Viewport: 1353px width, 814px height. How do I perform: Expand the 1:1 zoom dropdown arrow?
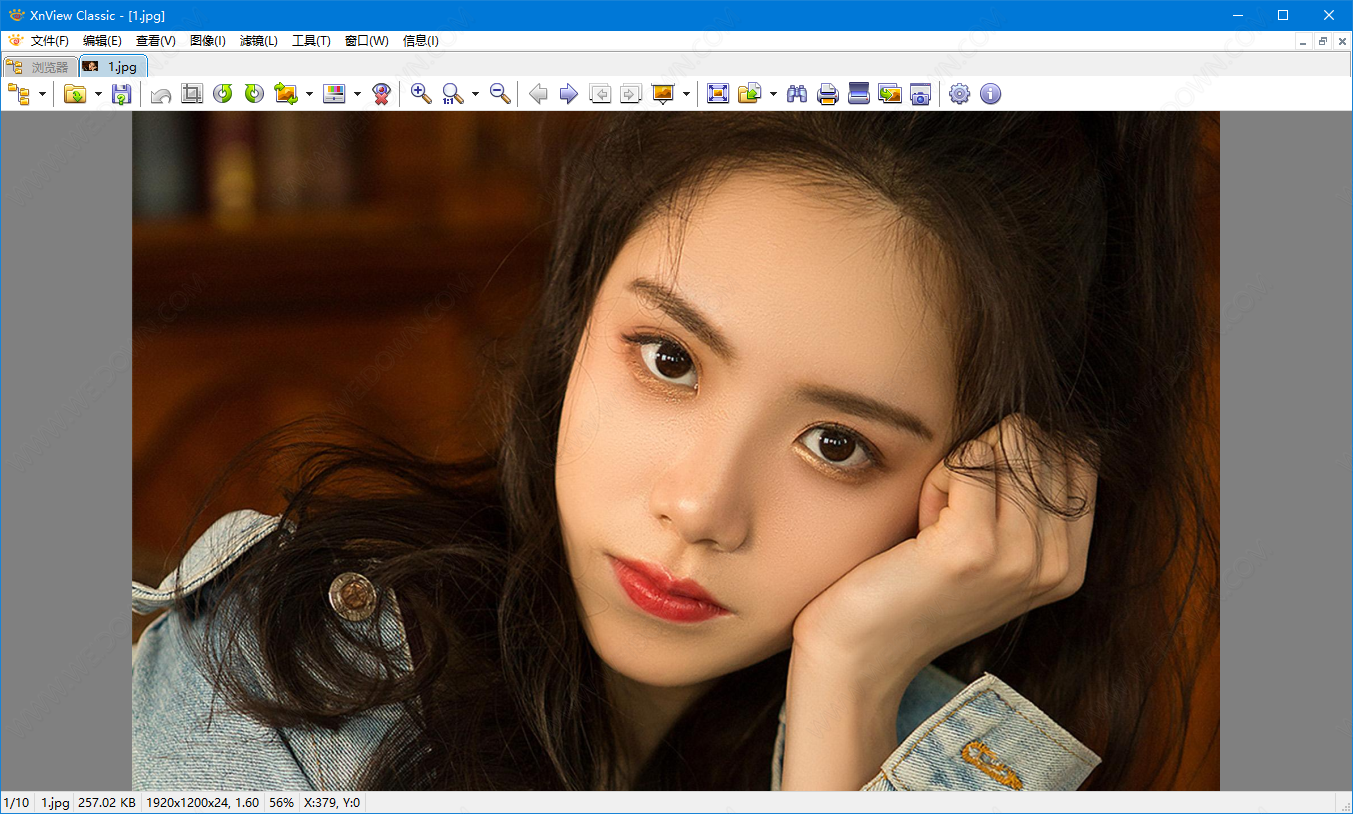(x=475, y=94)
